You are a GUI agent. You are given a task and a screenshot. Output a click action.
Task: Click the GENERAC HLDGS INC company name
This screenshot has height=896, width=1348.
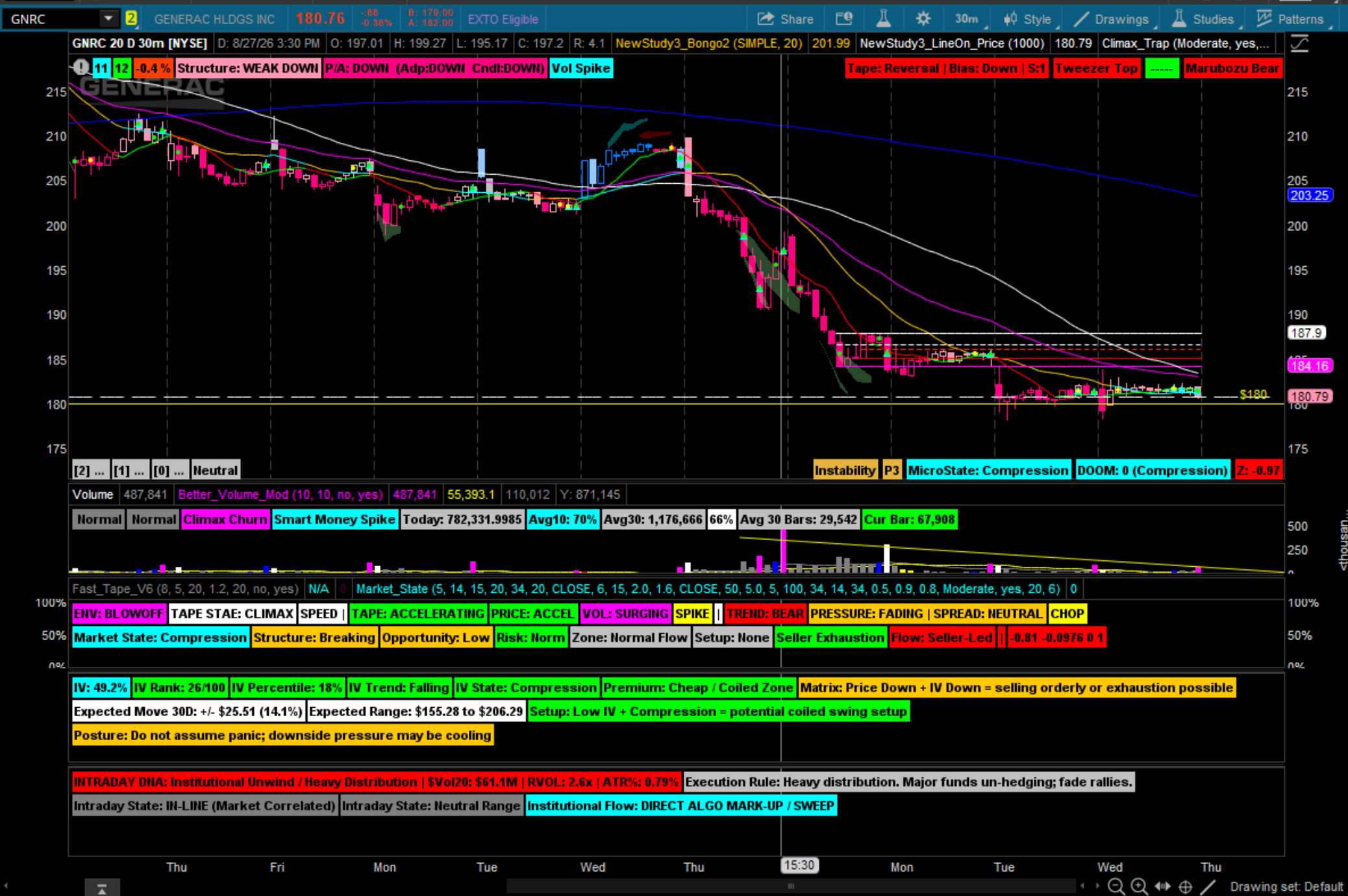(x=214, y=19)
